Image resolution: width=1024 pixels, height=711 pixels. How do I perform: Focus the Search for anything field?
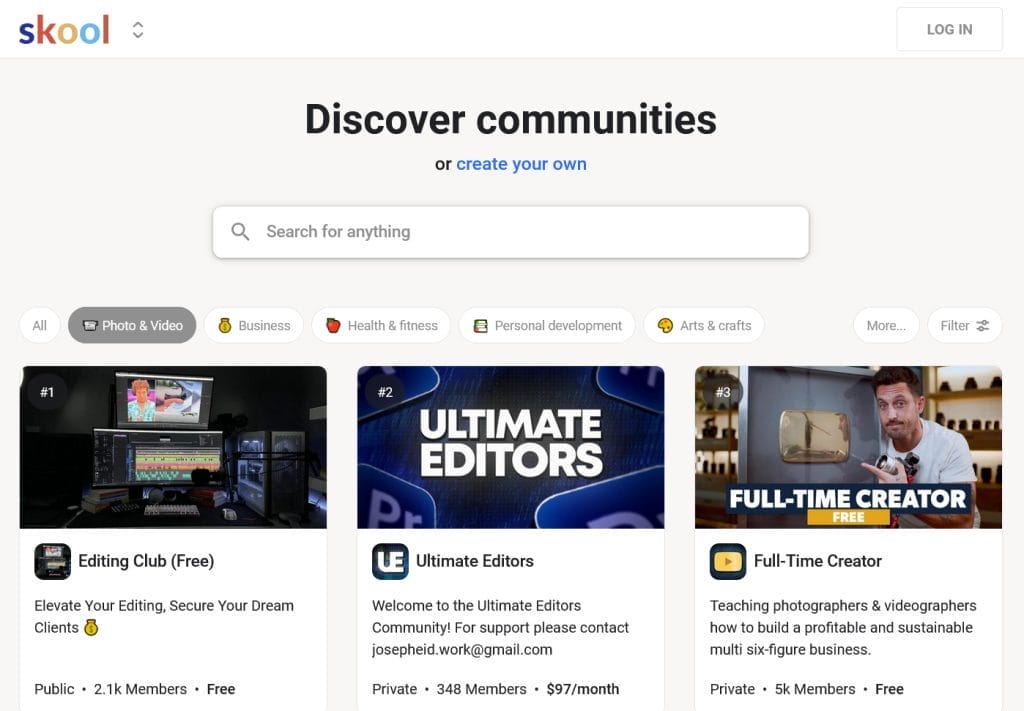511,232
